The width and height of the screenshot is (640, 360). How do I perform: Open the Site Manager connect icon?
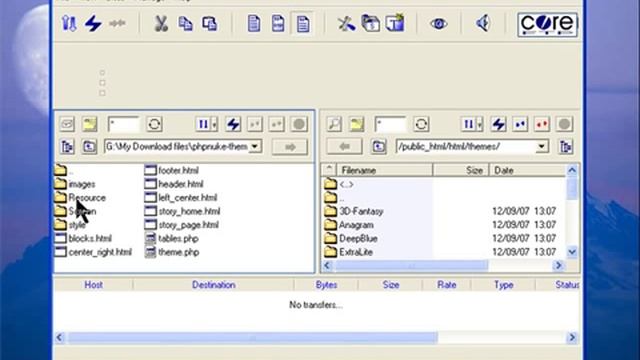point(69,23)
